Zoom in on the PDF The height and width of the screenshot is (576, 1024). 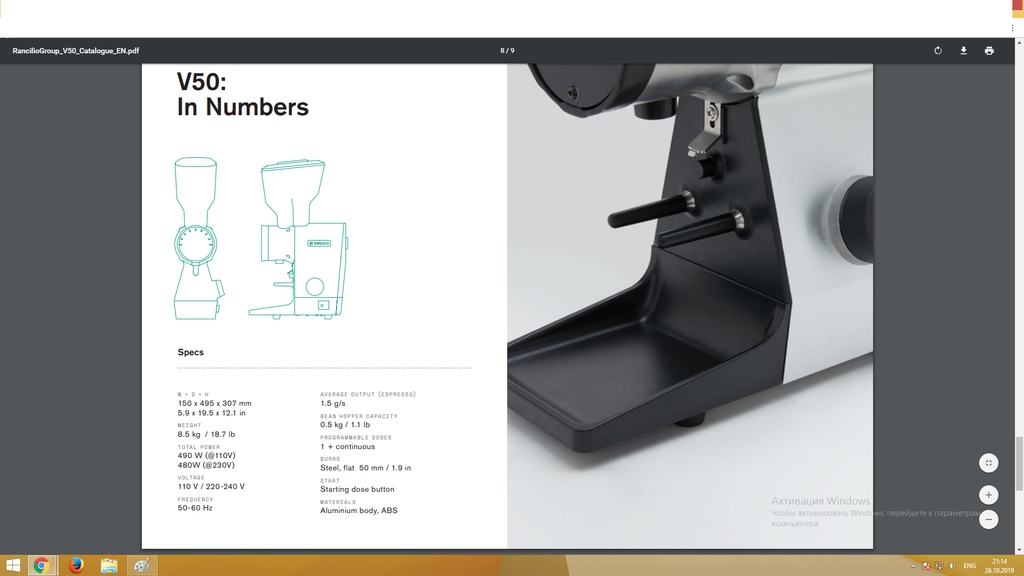point(988,494)
